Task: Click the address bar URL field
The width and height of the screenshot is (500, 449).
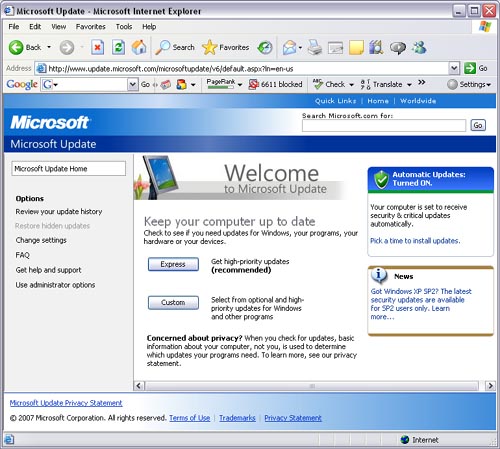Action: point(247,69)
